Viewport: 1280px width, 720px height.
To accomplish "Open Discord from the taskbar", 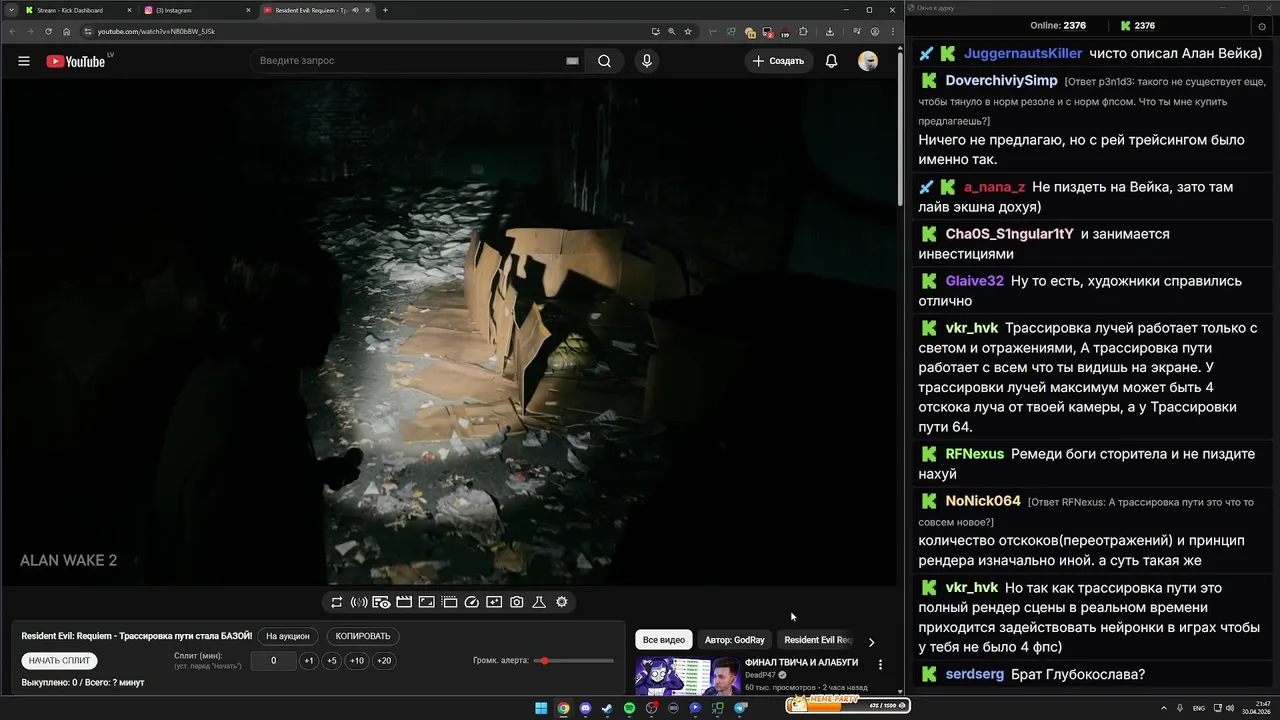I will click(x=585, y=708).
